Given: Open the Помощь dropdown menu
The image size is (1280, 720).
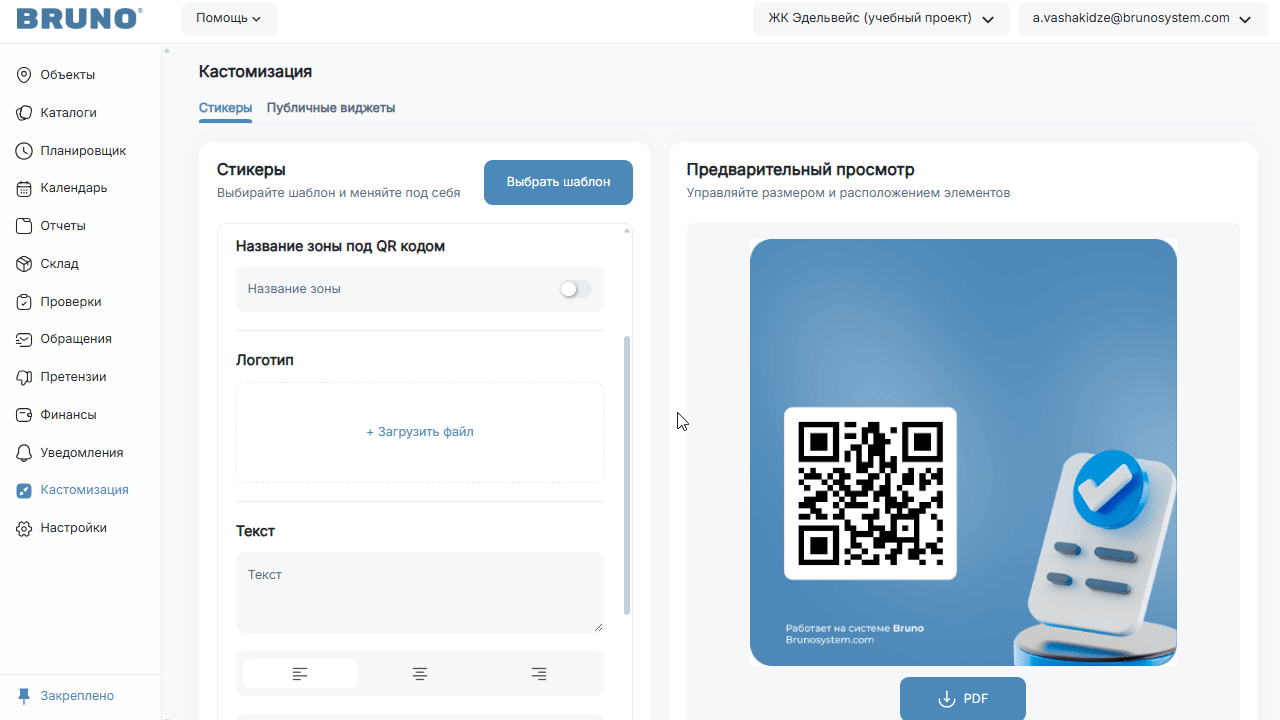Looking at the screenshot, I should coord(229,18).
